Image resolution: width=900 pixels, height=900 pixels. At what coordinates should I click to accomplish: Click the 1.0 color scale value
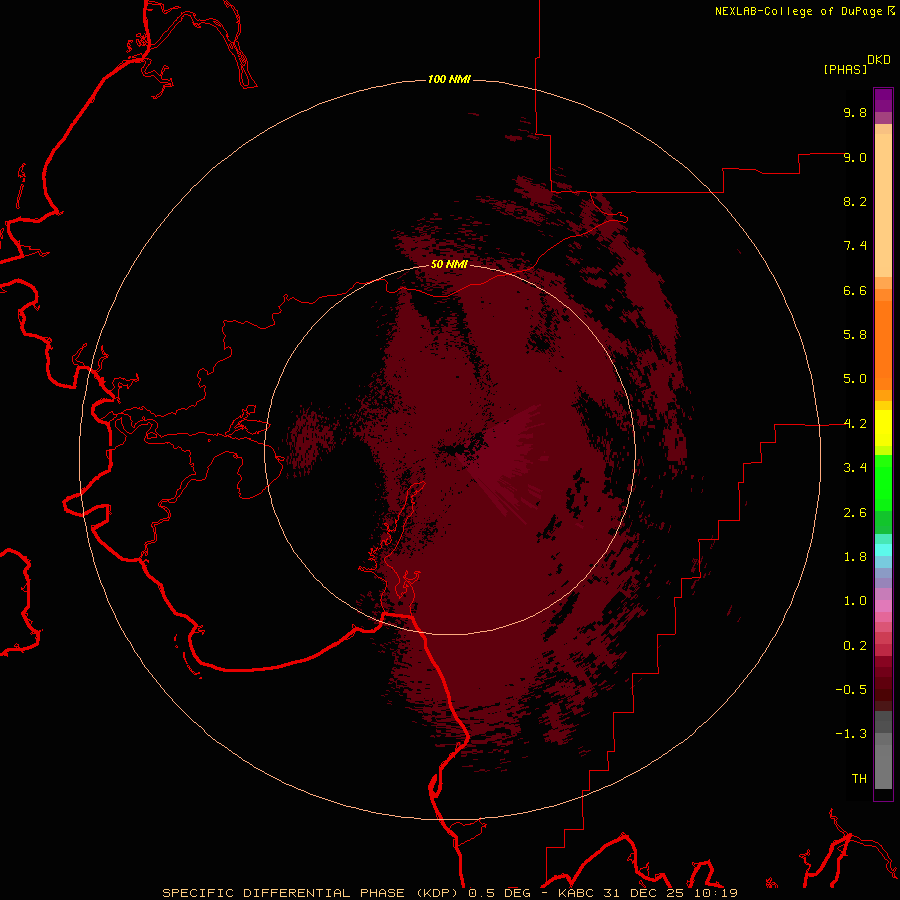(855, 601)
